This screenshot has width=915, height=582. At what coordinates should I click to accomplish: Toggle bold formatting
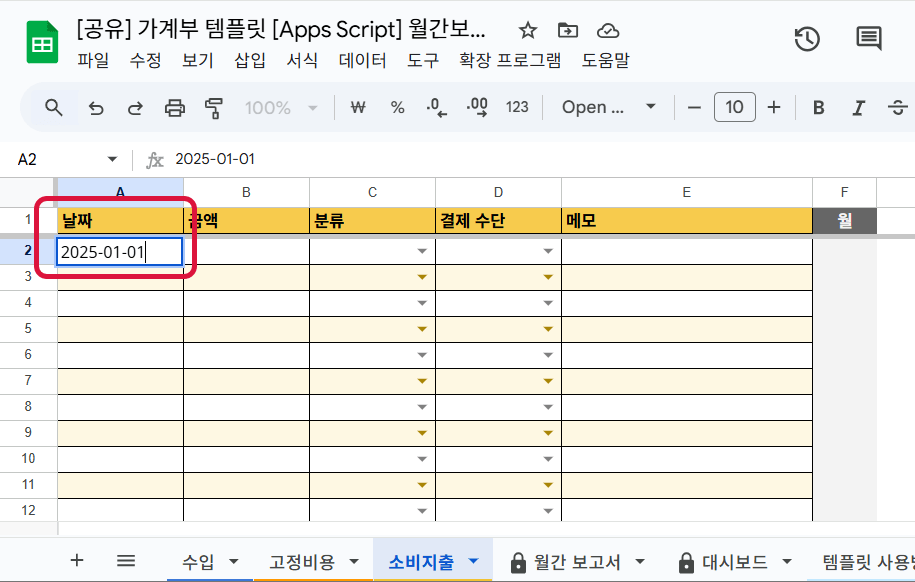coord(818,108)
